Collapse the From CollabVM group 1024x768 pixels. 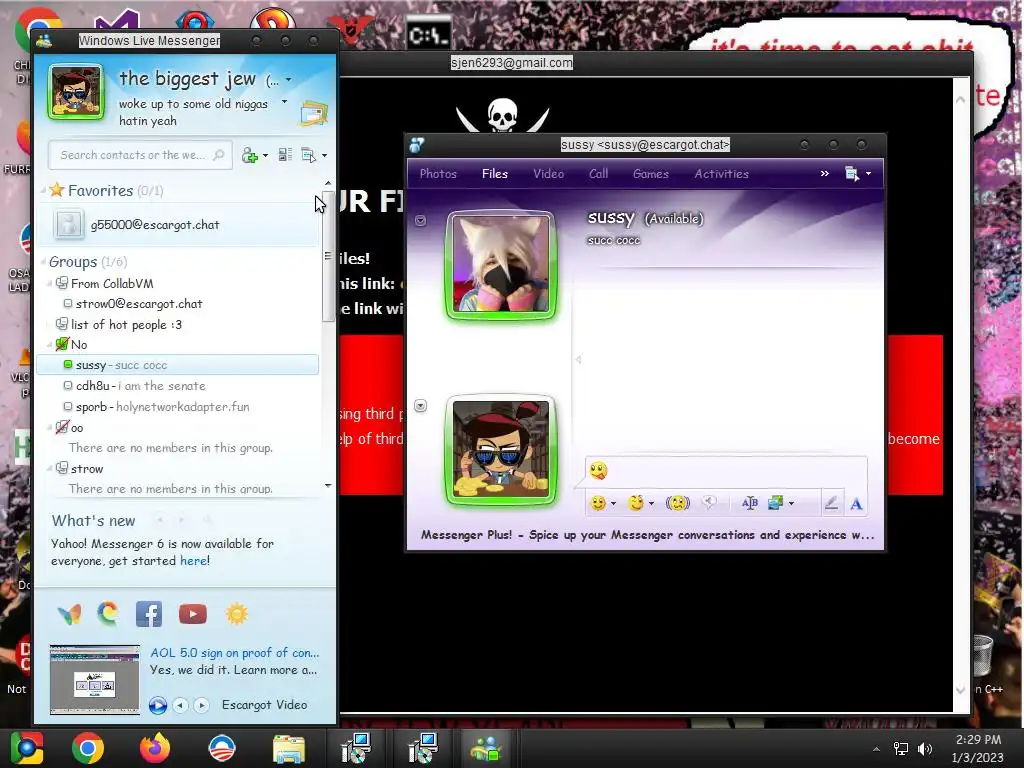[50, 283]
